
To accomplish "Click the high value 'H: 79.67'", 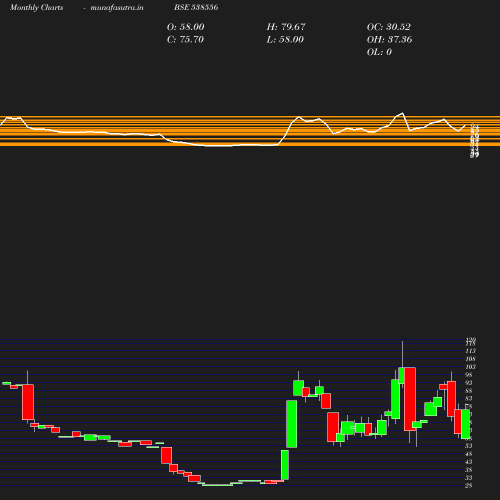I will [x=286, y=27].
